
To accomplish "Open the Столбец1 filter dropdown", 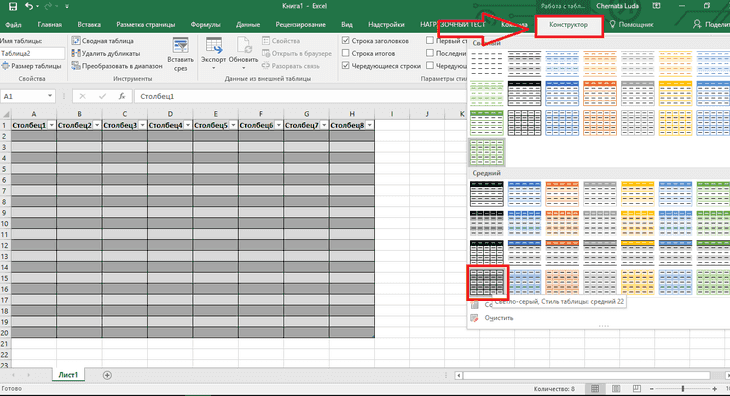I will tap(52, 125).
